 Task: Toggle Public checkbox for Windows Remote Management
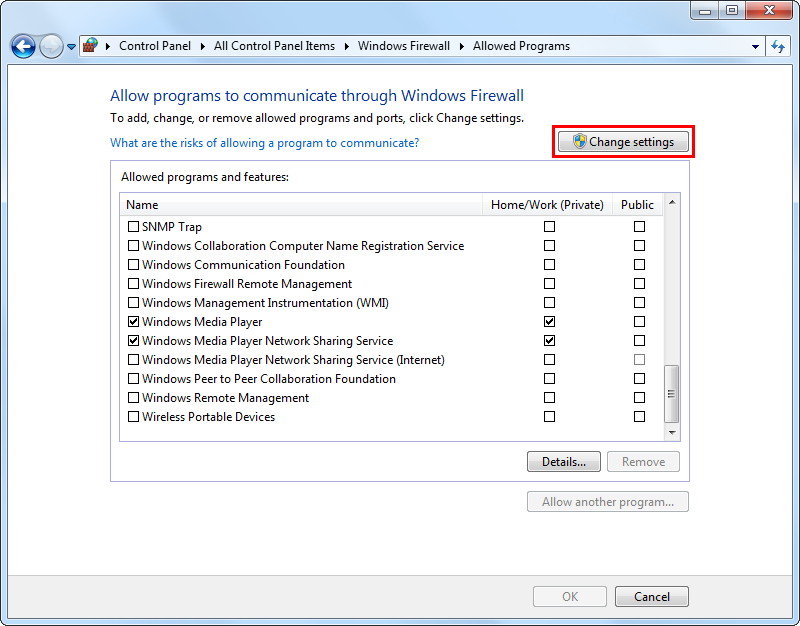[639, 397]
